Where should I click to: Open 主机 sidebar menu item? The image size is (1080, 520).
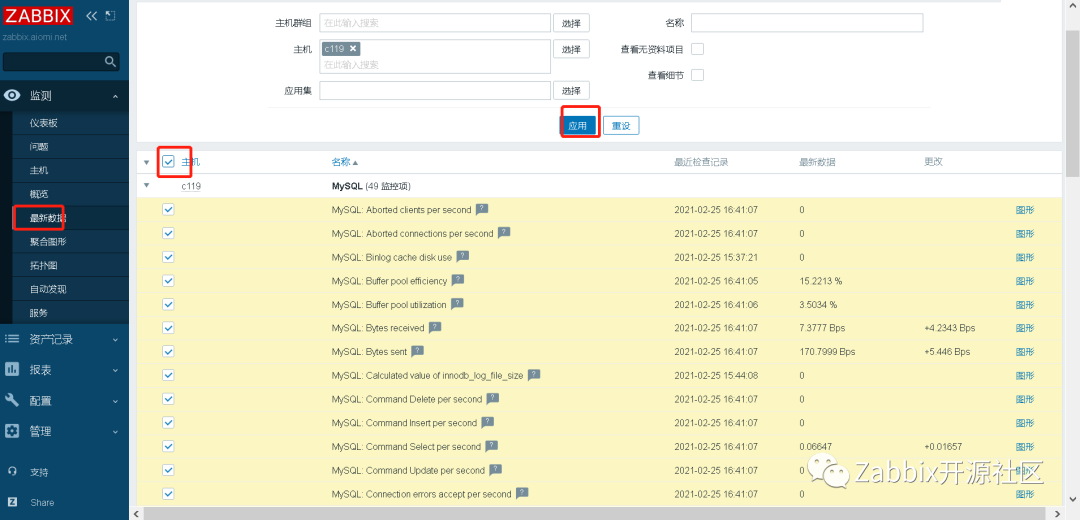39,170
